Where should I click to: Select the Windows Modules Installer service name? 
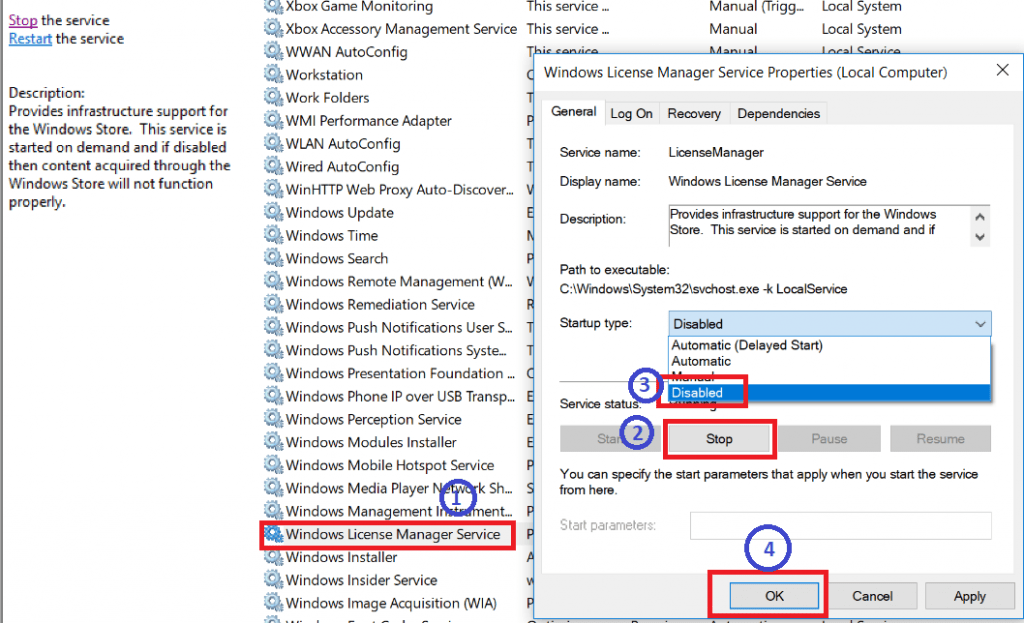tap(371, 442)
